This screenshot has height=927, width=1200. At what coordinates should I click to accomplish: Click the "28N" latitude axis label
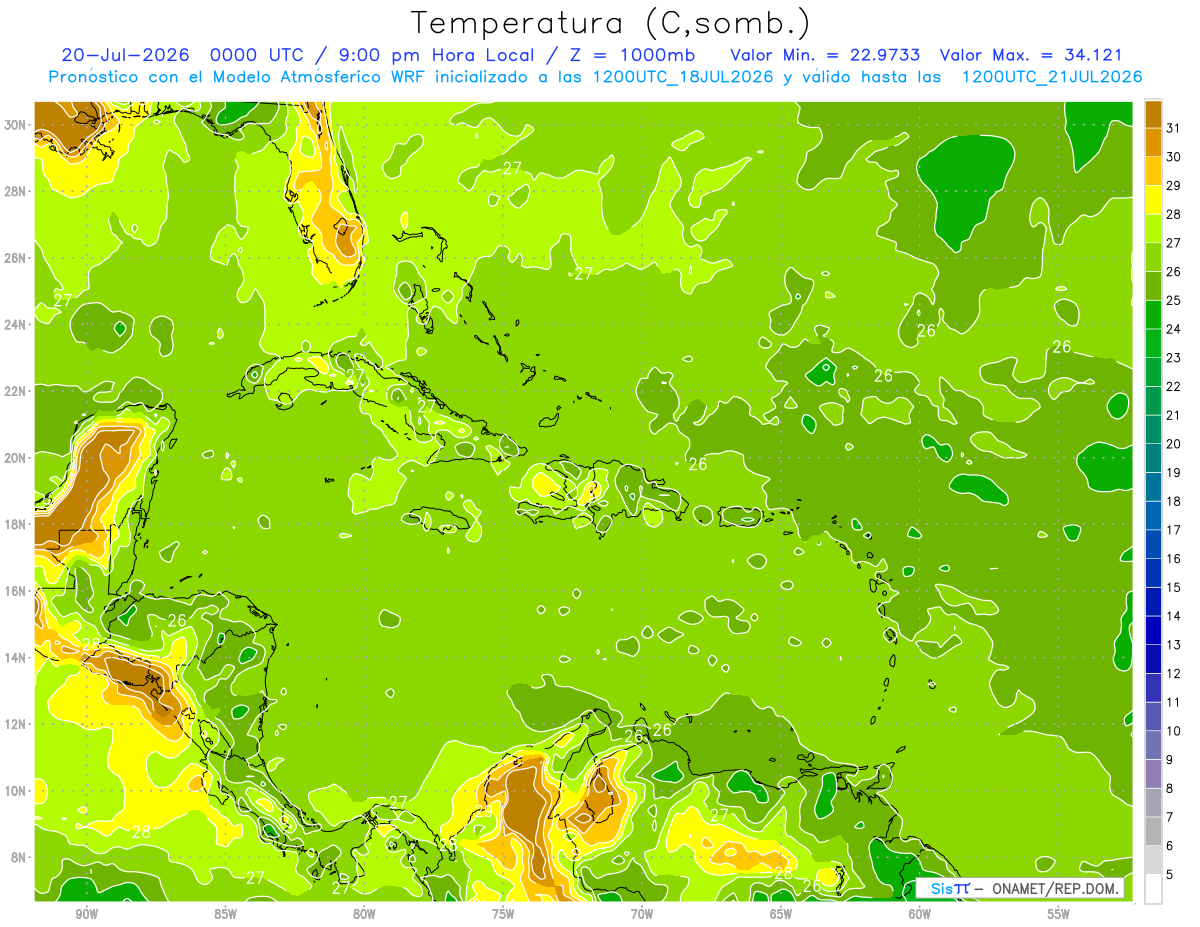pyautogui.click(x=15, y=191)
